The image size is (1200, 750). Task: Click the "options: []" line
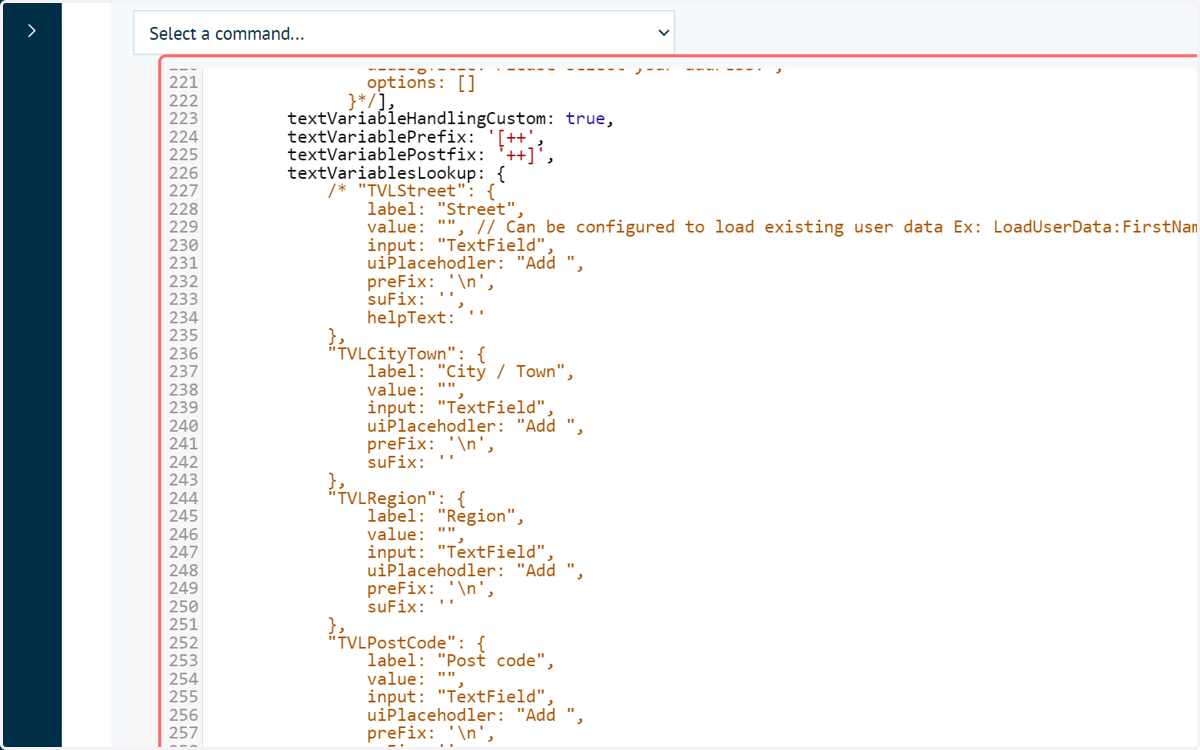coord(421,83)
